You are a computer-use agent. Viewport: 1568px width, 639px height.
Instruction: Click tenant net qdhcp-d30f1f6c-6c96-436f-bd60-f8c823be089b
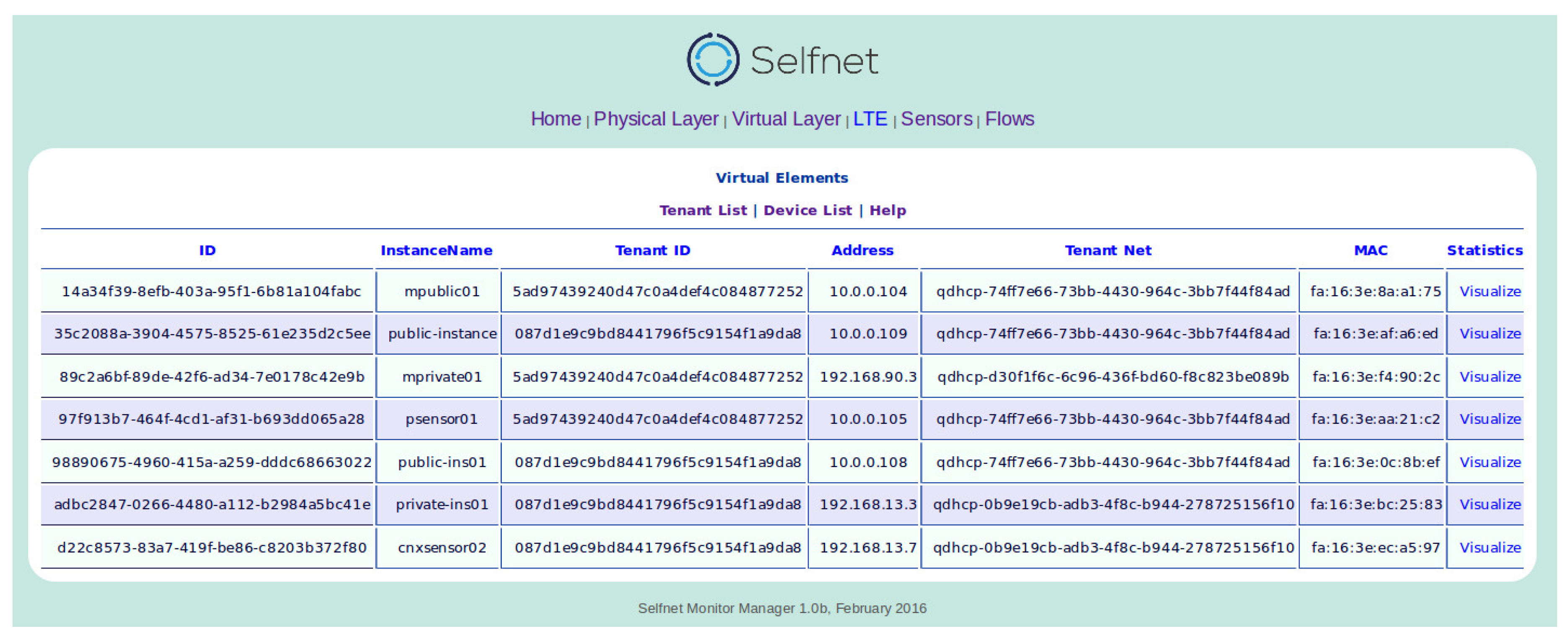(x=1113, y=377)
